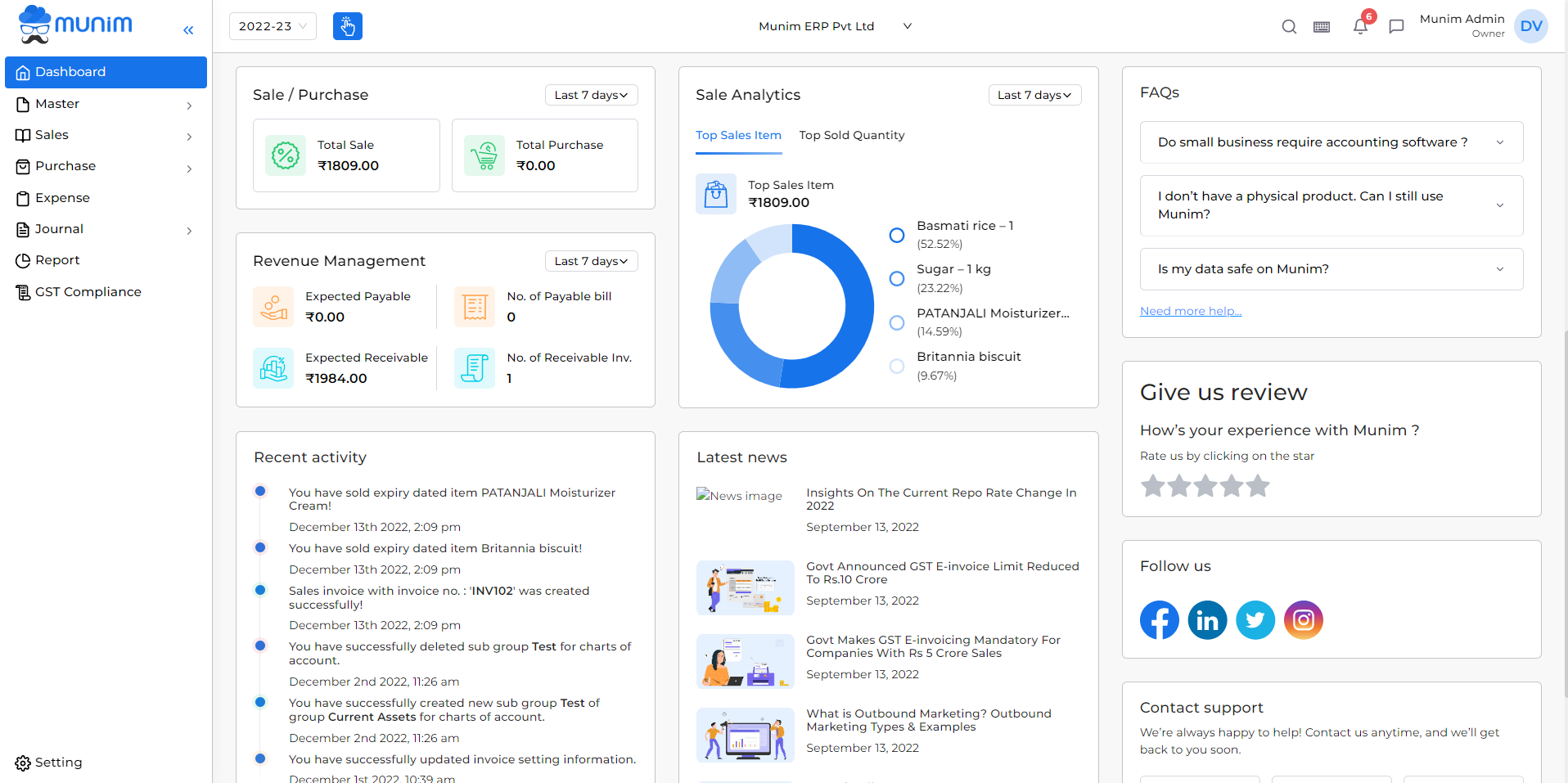Visit Munim's LinkedIn page icon
Viewport: 1568px width, 783px height.
pos(1207,620)
